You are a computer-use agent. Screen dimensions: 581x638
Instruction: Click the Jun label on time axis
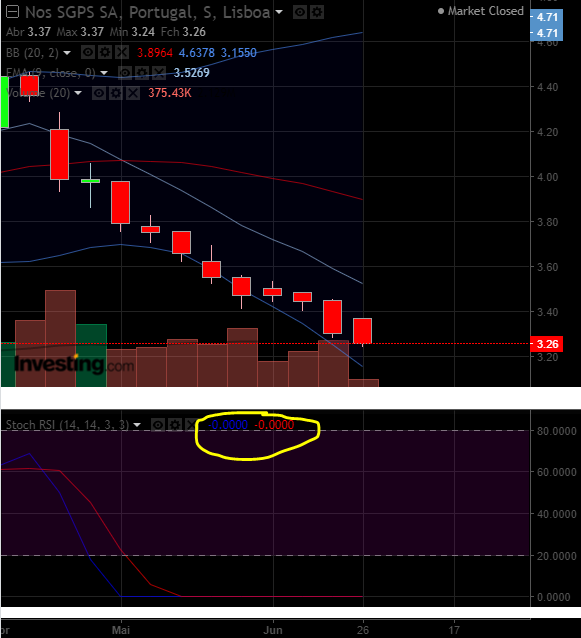point(273,630)
